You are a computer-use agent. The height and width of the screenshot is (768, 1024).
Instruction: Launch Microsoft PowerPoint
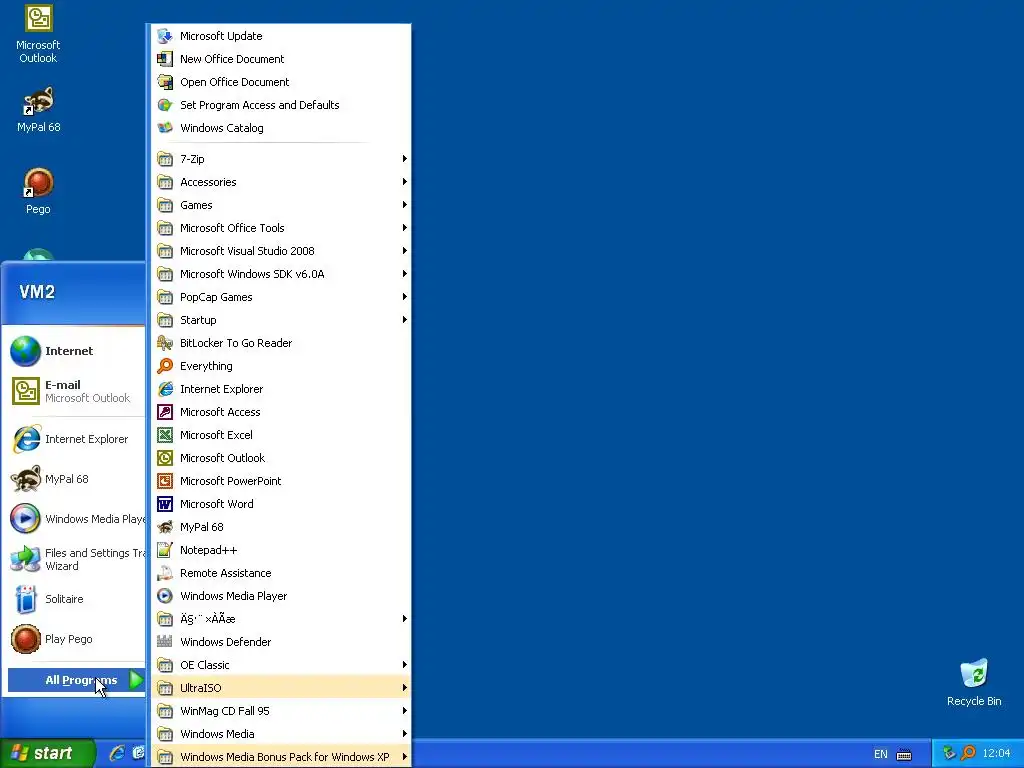(281, 481)
